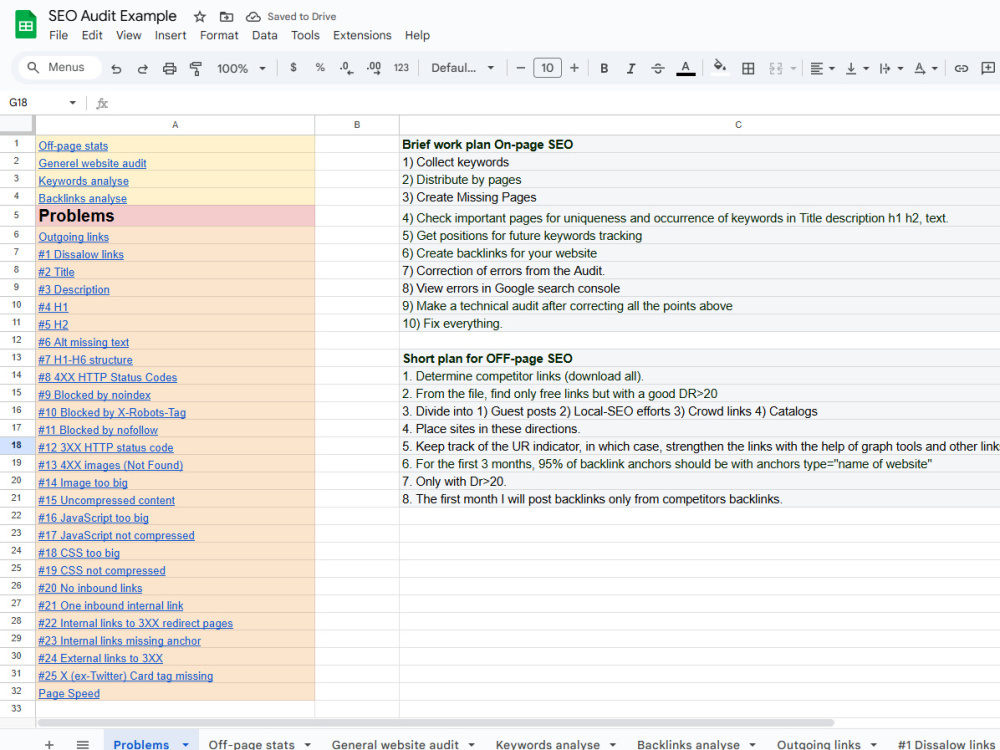Open the Name box dropdown arrow

(73, 103)
